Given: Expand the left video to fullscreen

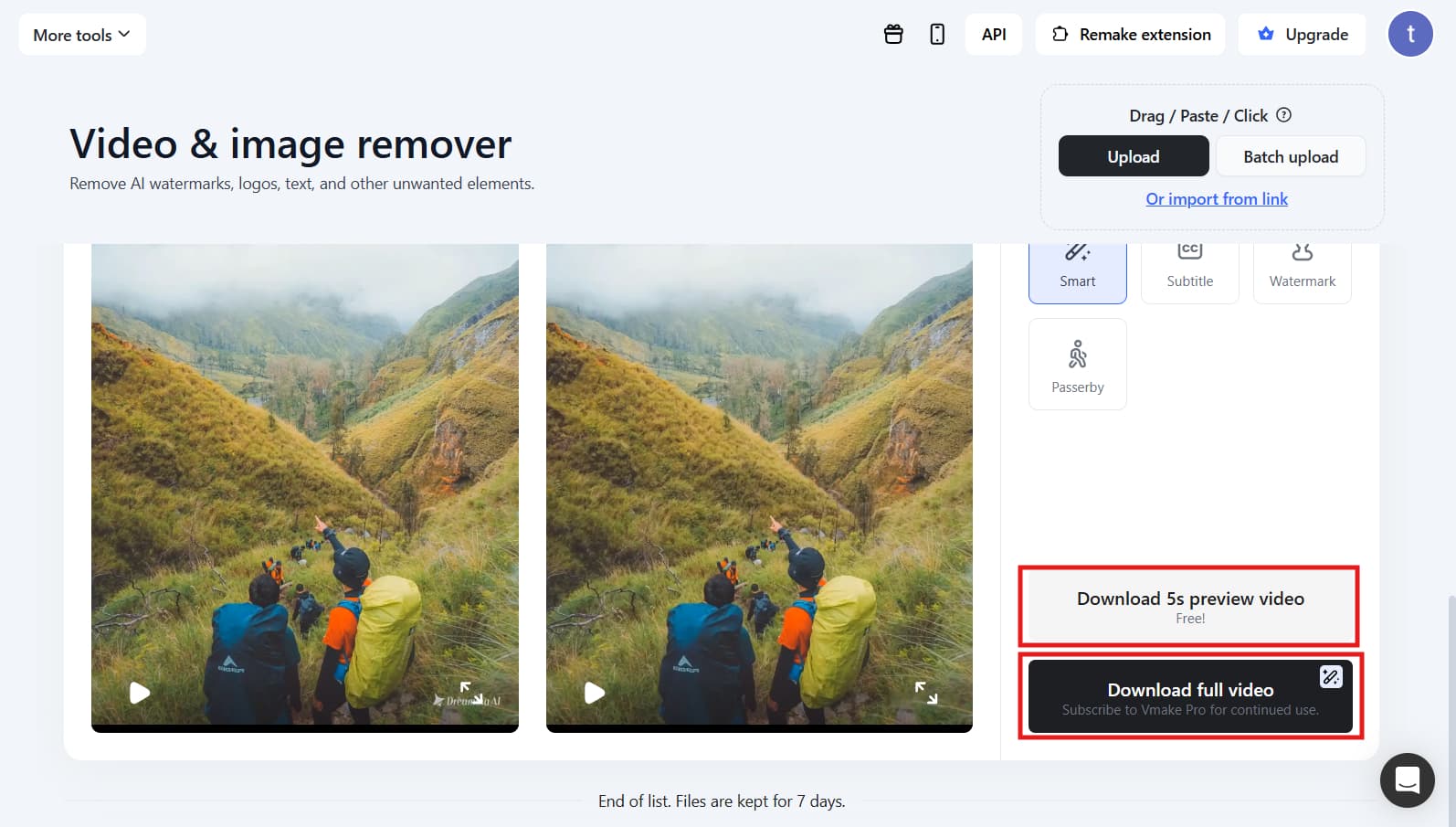Looking at the screenshot, I should pos(471,693).
